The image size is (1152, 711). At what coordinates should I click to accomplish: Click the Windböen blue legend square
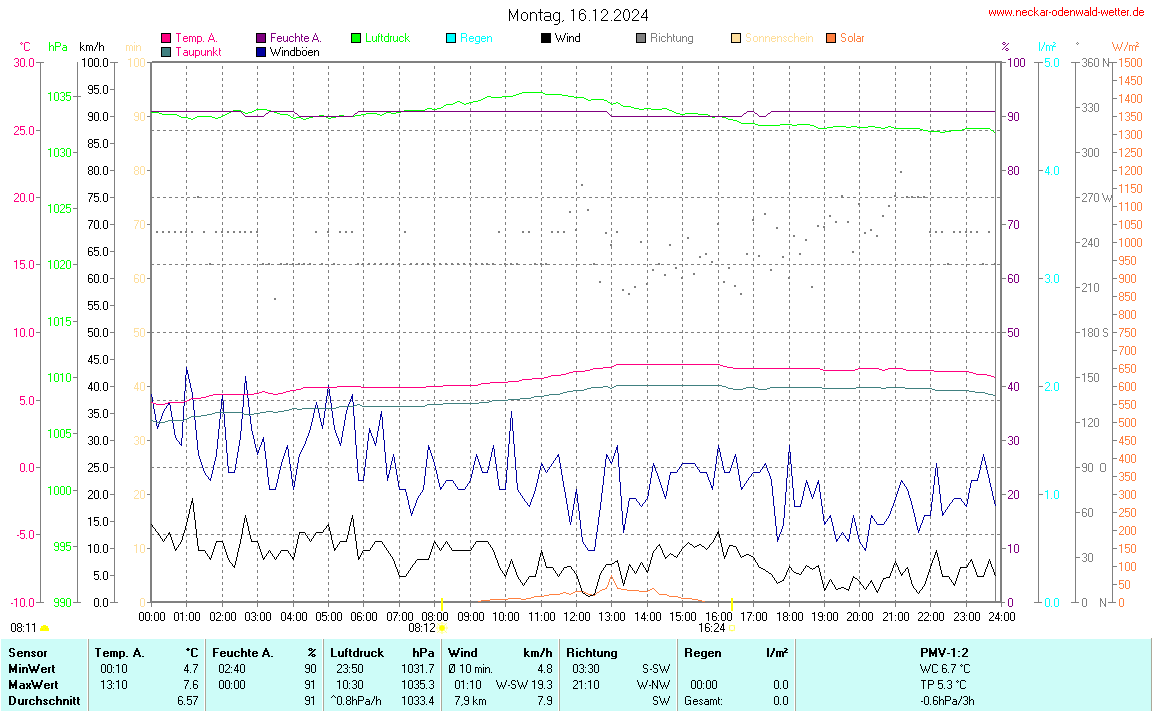coord(261,52)
